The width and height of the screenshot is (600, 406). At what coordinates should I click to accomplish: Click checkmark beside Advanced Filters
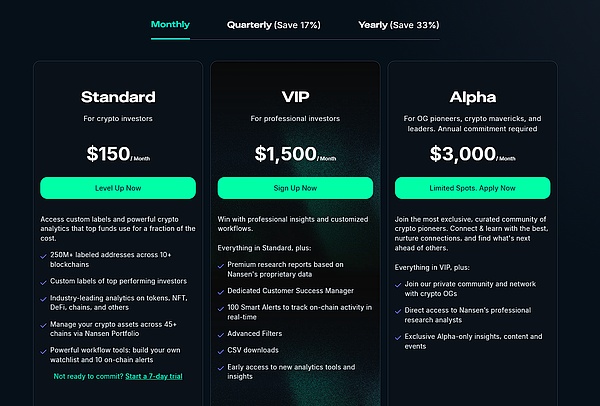tap(220, 333)
